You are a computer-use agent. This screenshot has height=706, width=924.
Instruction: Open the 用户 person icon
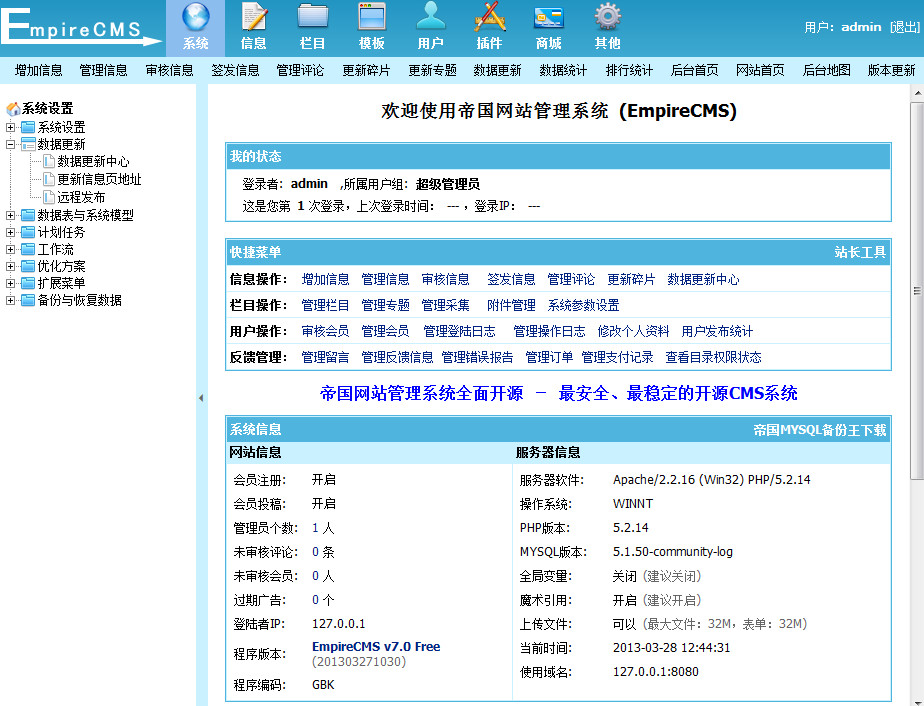(431, 17)
